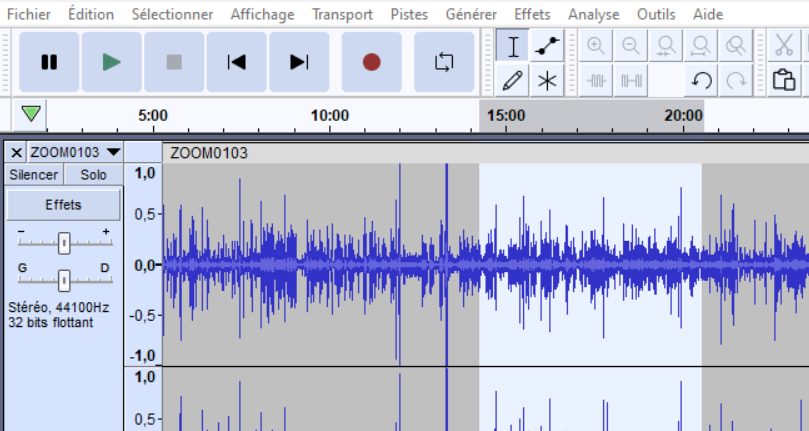Click the 10:00 mark on the timeline ruler
809x431 pixels.
click(330, 115)
